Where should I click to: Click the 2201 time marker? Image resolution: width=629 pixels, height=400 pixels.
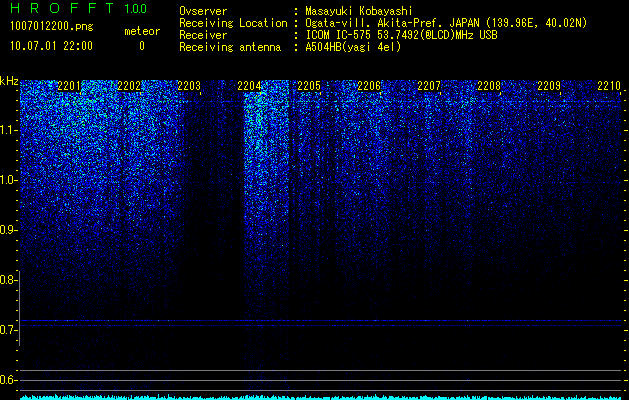point(69,86)
